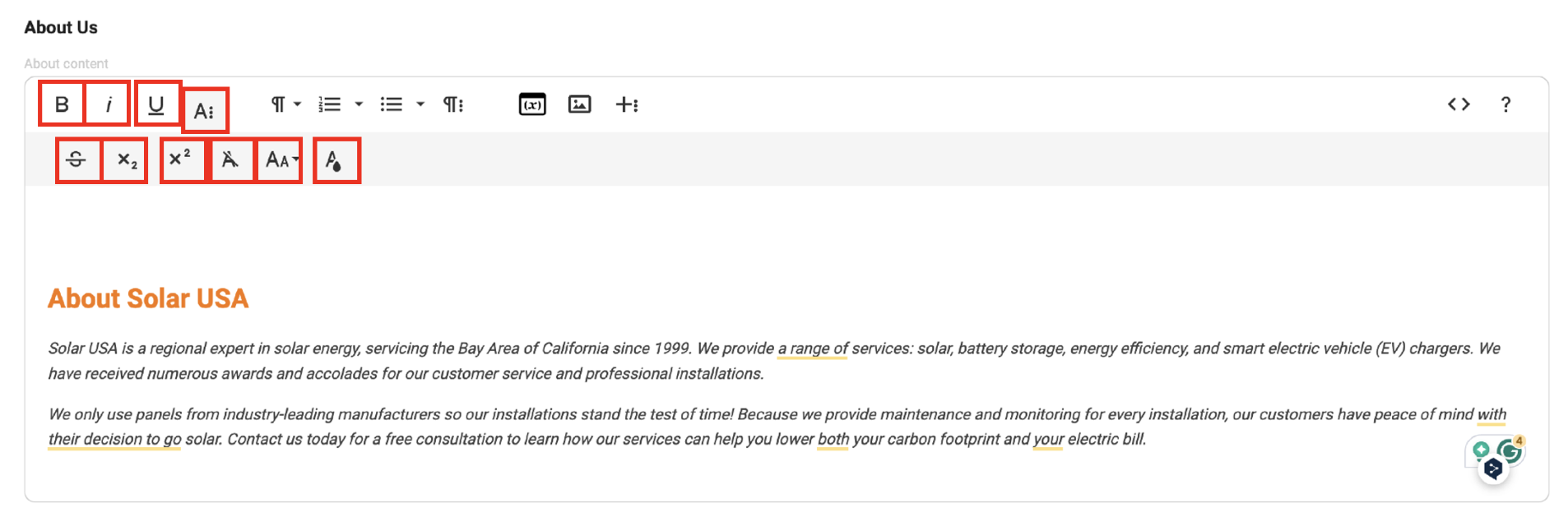
Task: Toggle italic formatting
Action: point(108,104)
